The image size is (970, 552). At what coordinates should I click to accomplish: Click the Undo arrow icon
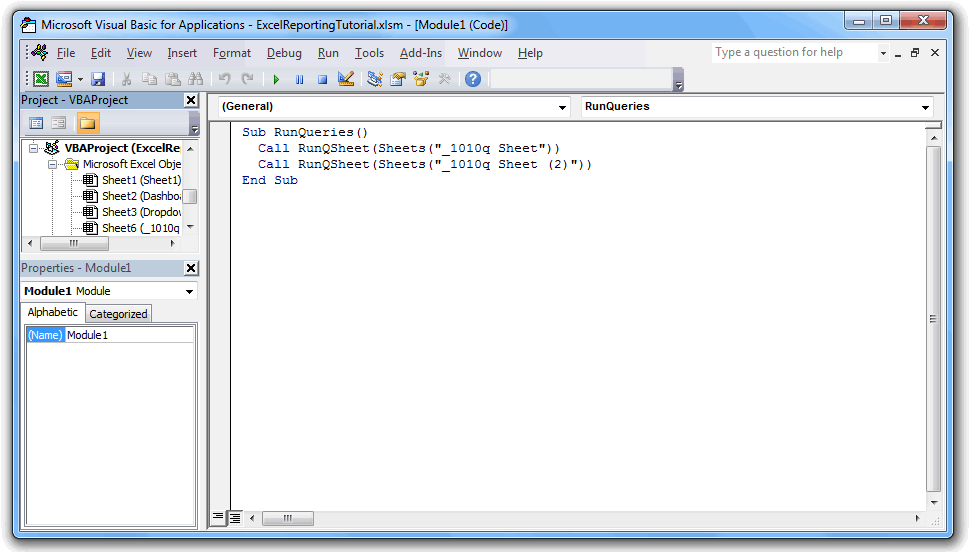click(225, 79)
